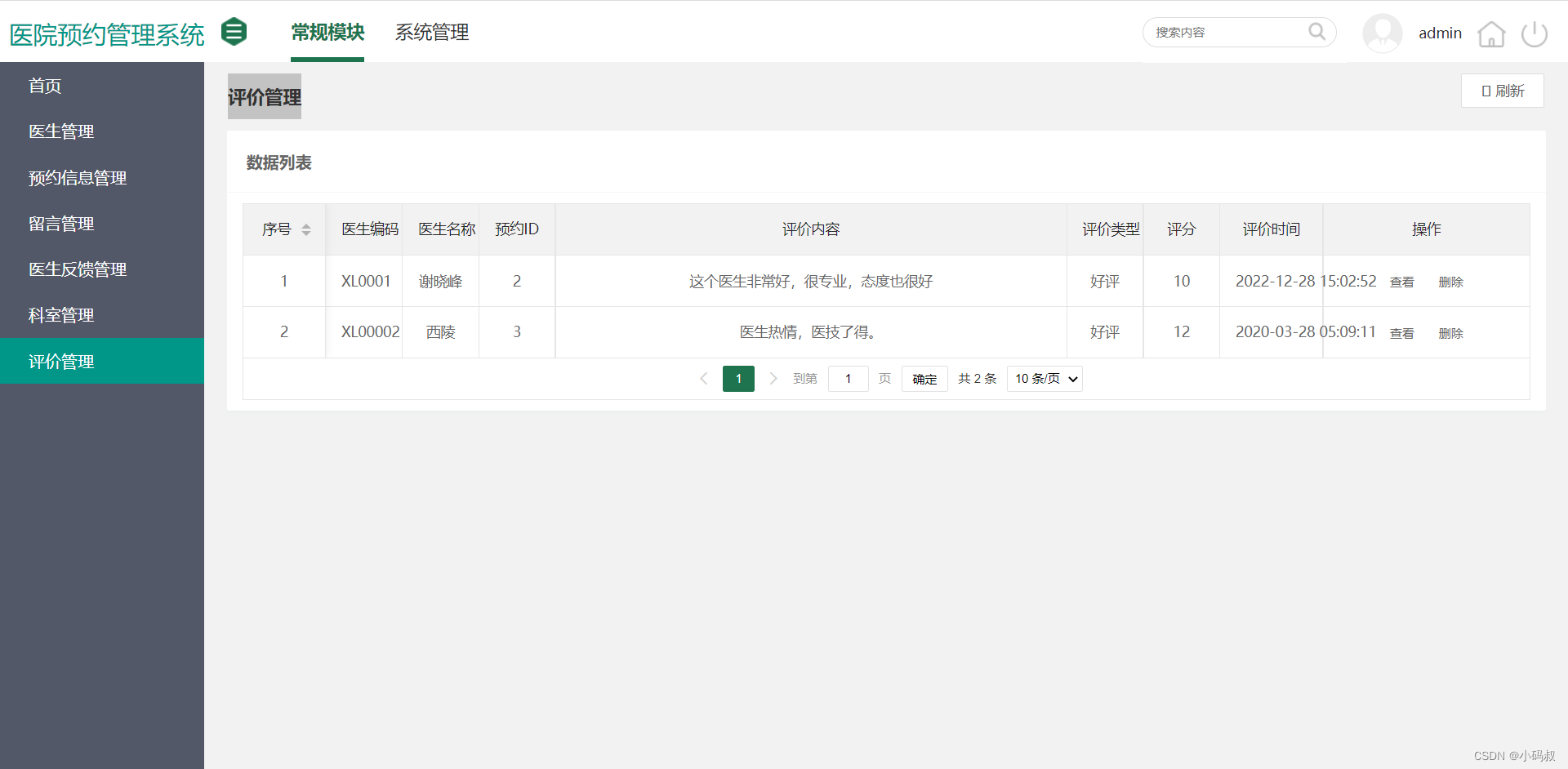1568x769 pixels.
Task: Click the admin username
Action: point(1440,33)
